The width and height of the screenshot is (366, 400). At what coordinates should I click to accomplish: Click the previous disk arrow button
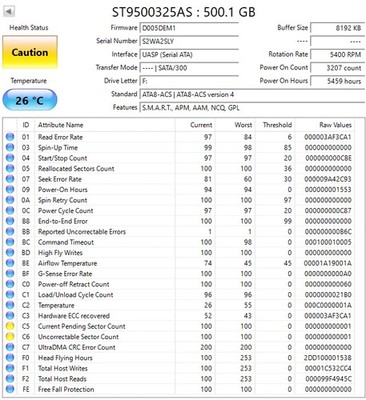point(9,12)
